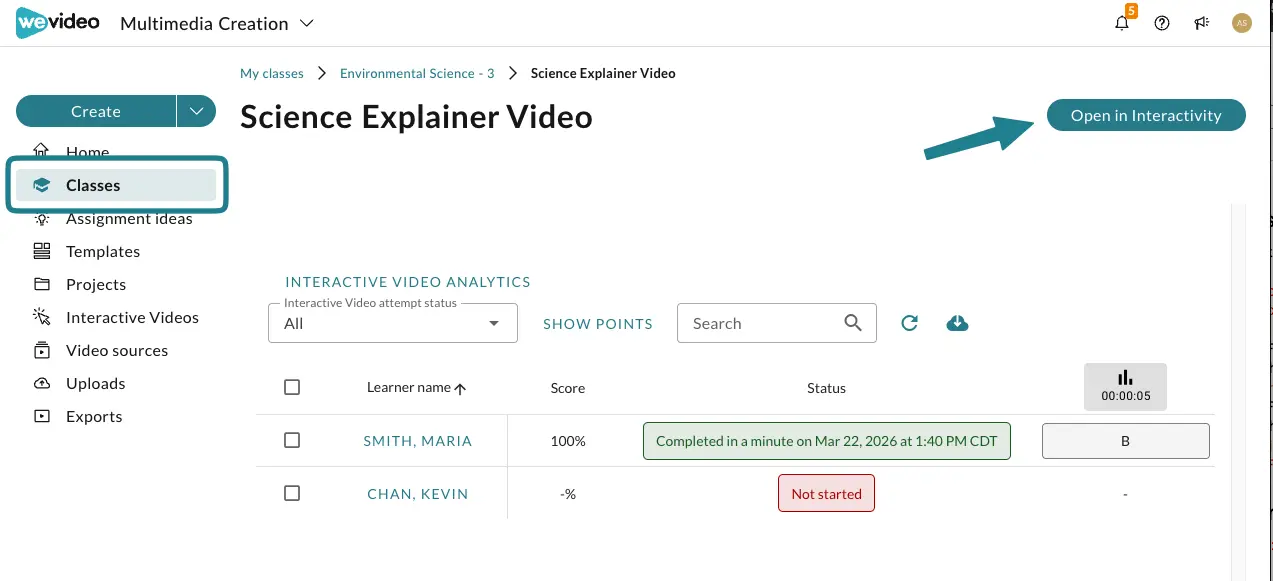Click SHOW POINTS
Screen dimensions: 1273x581
(x=598, y=324)
